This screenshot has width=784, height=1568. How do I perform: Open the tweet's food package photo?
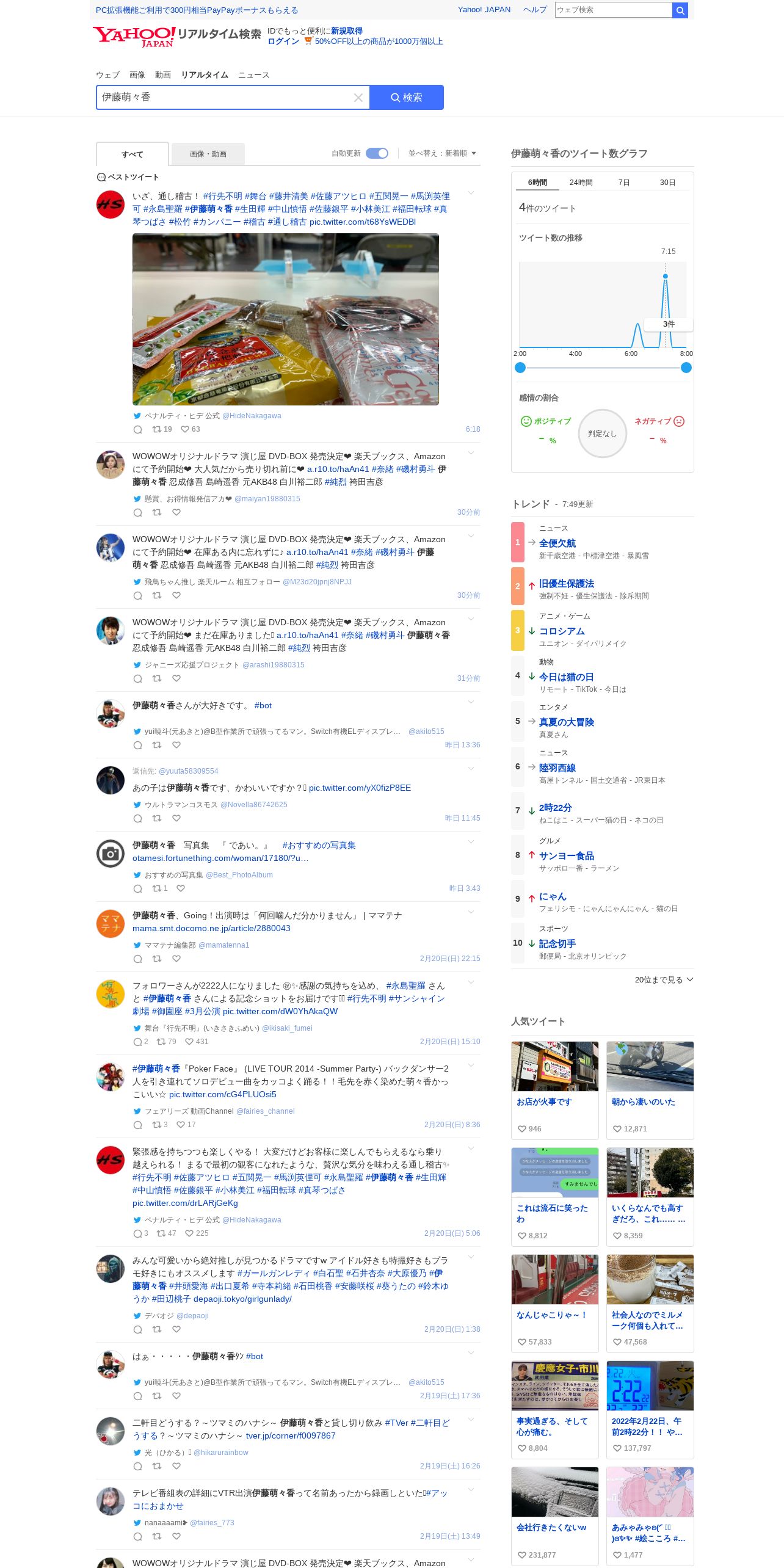(x=286, y=319)
